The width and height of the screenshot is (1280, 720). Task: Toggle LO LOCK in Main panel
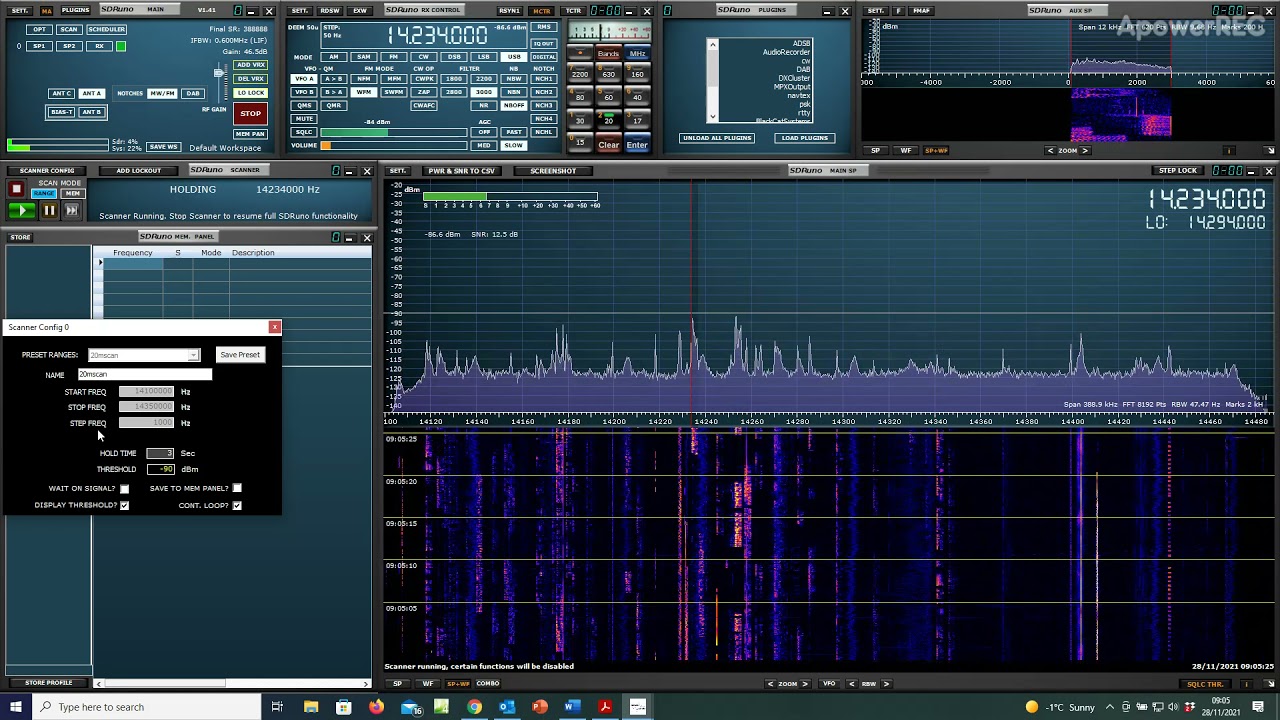point(250,93)
